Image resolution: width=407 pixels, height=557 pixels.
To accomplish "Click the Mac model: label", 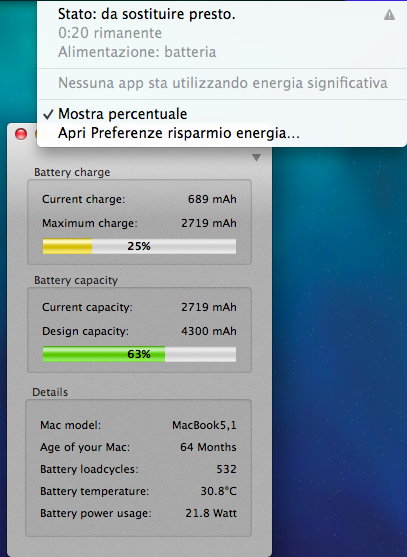I will pos(70,425).
